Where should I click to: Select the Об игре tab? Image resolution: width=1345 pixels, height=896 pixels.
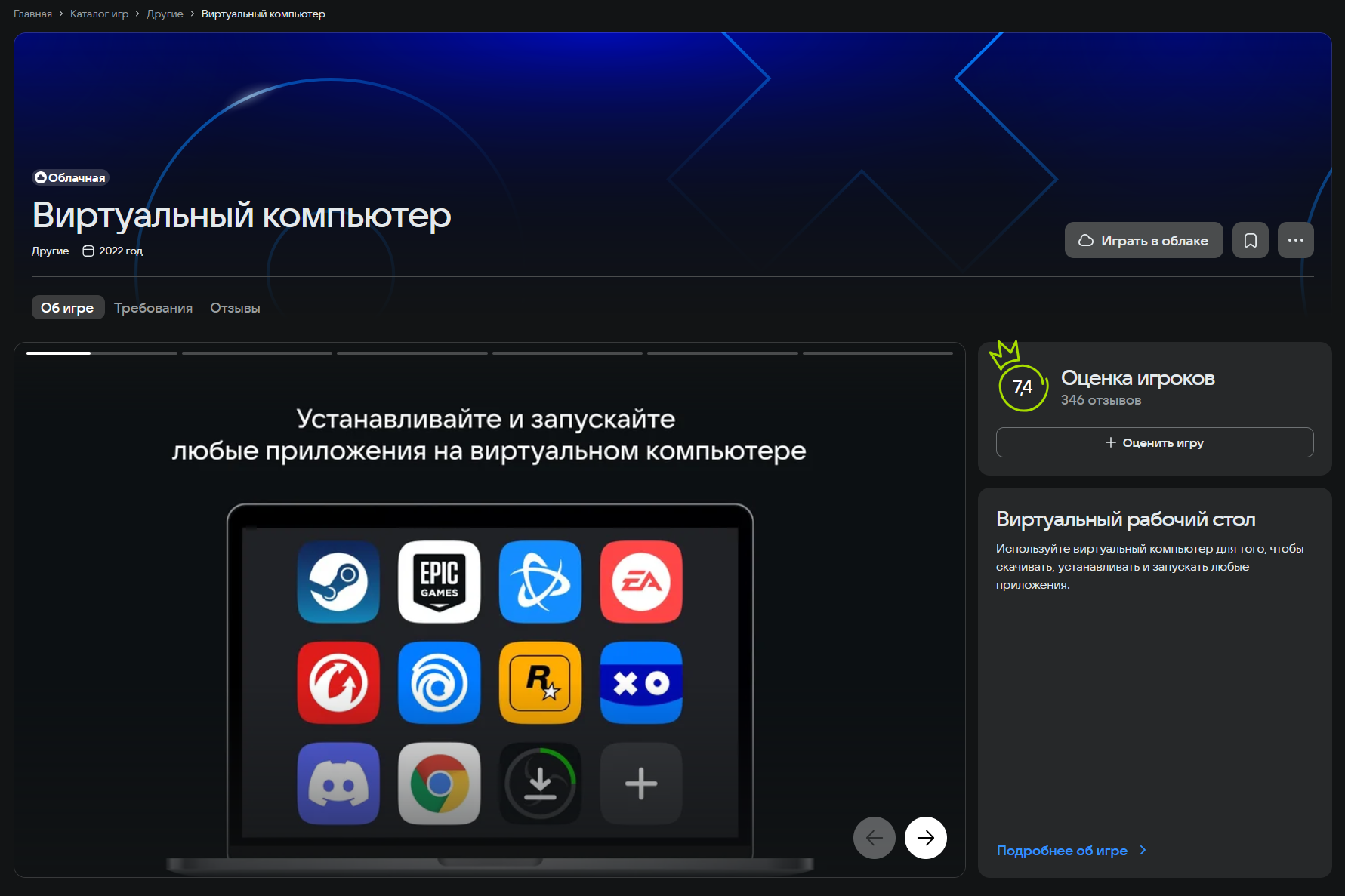pos(68,308)
